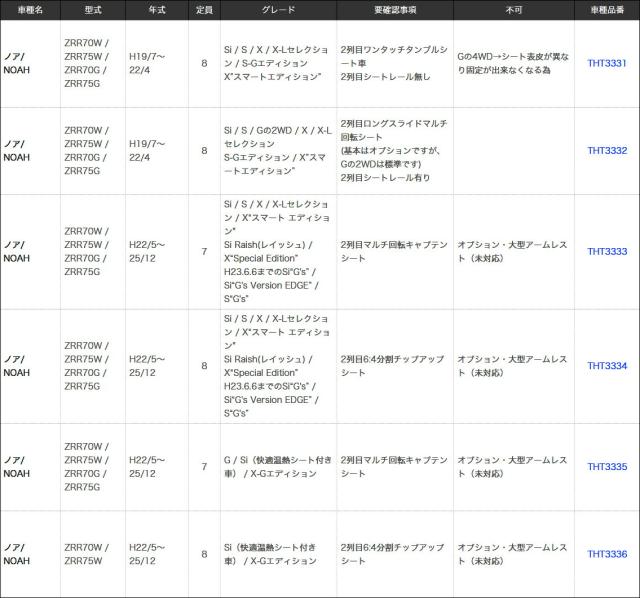
Task: Select オプション・大型アームレスト note in THT3333 row
Action: tap(512, 251)
